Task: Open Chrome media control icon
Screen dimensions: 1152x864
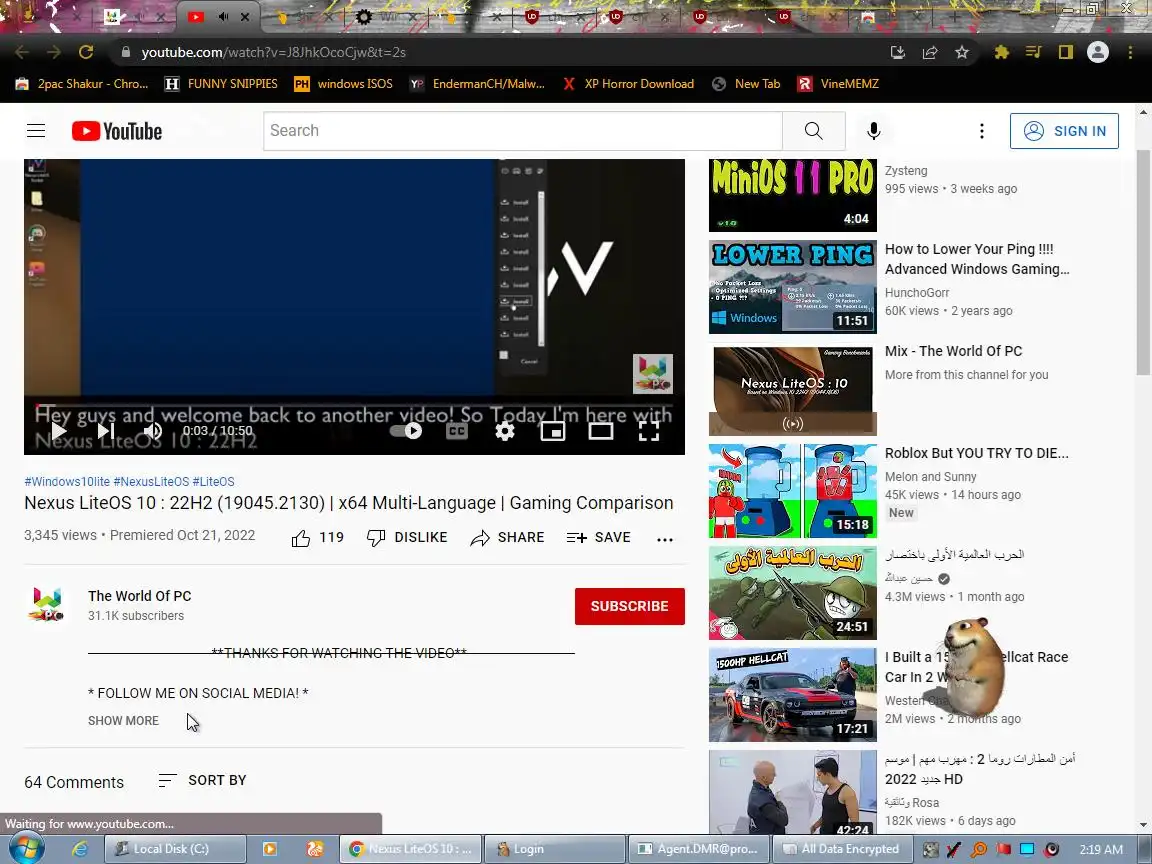Action: [x=1034, y=52]
